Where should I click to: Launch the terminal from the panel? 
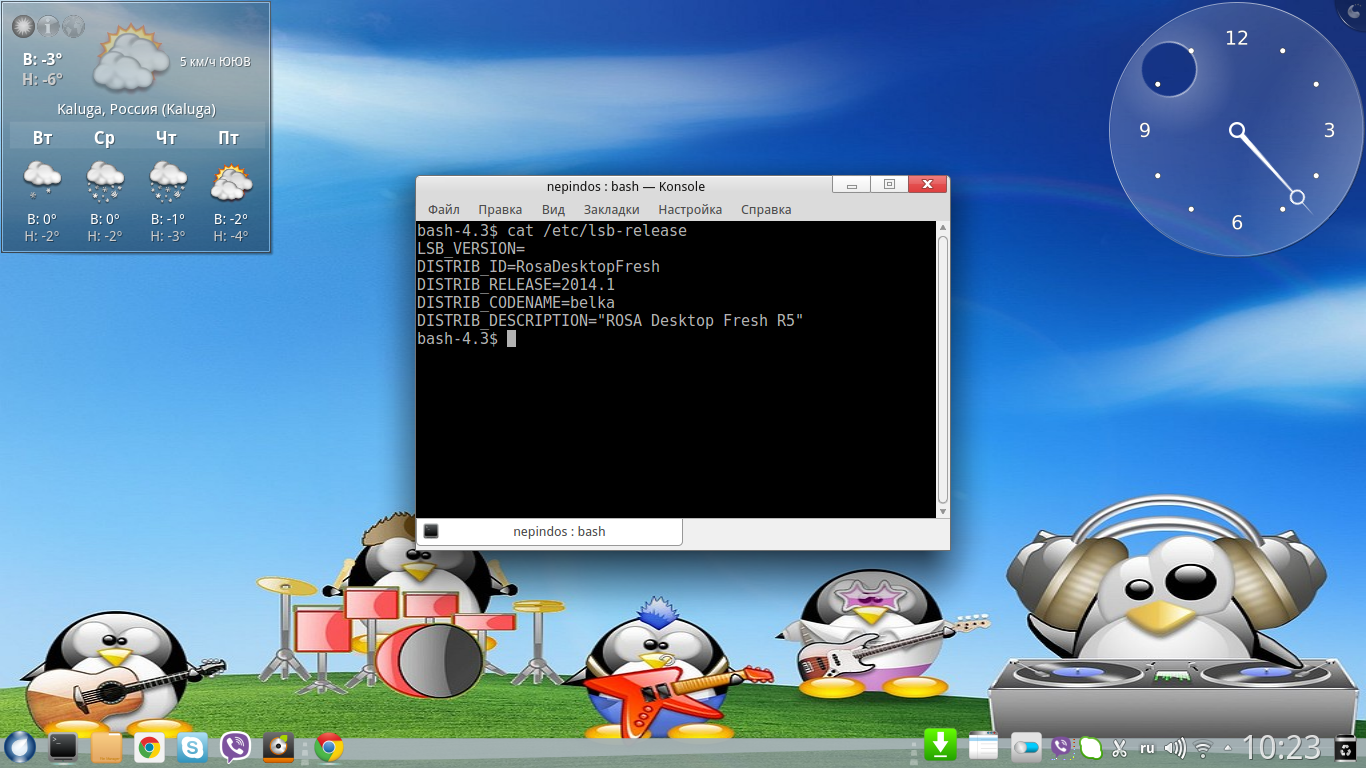64,747
